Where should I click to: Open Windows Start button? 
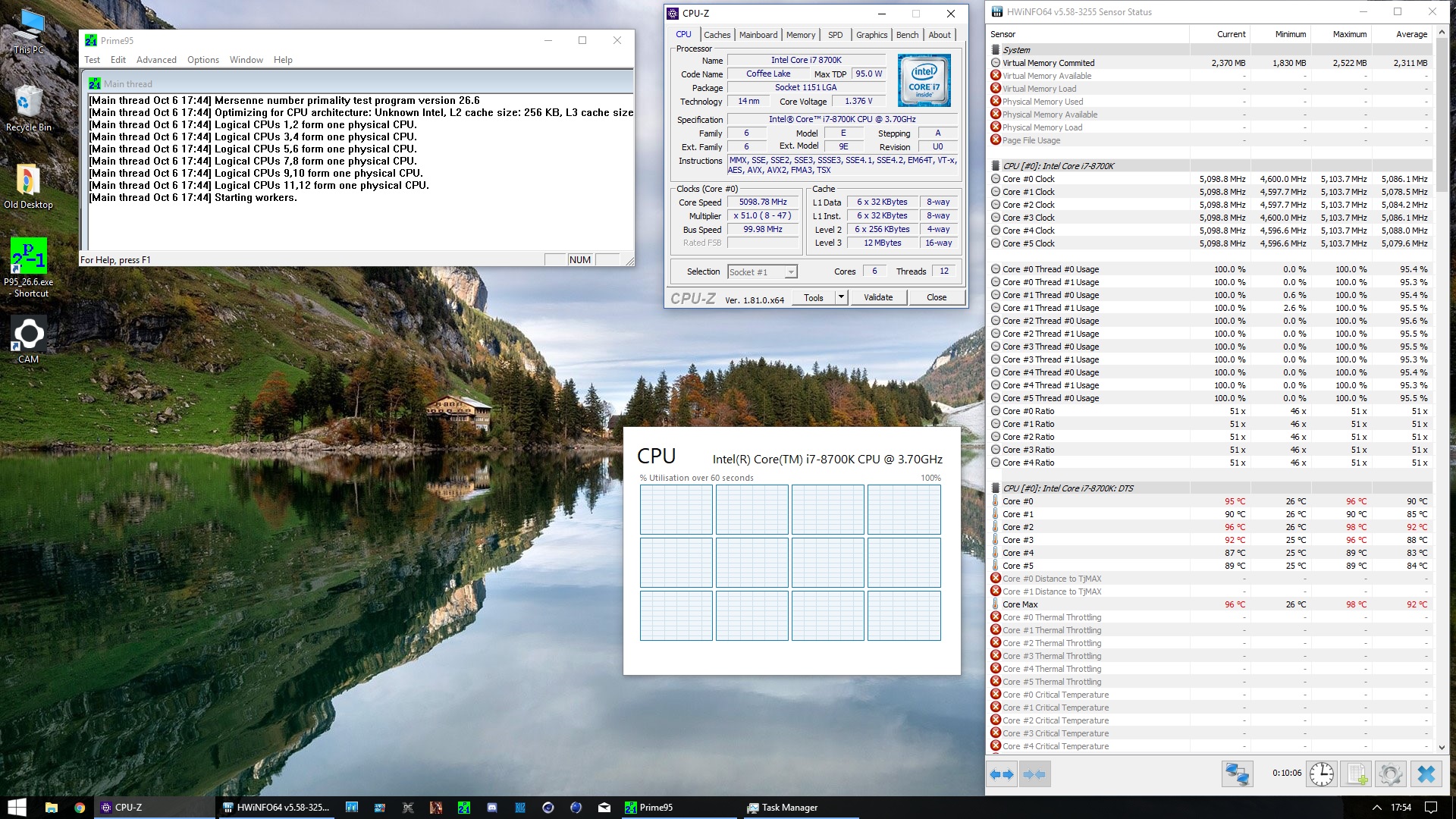click(17, 807)
